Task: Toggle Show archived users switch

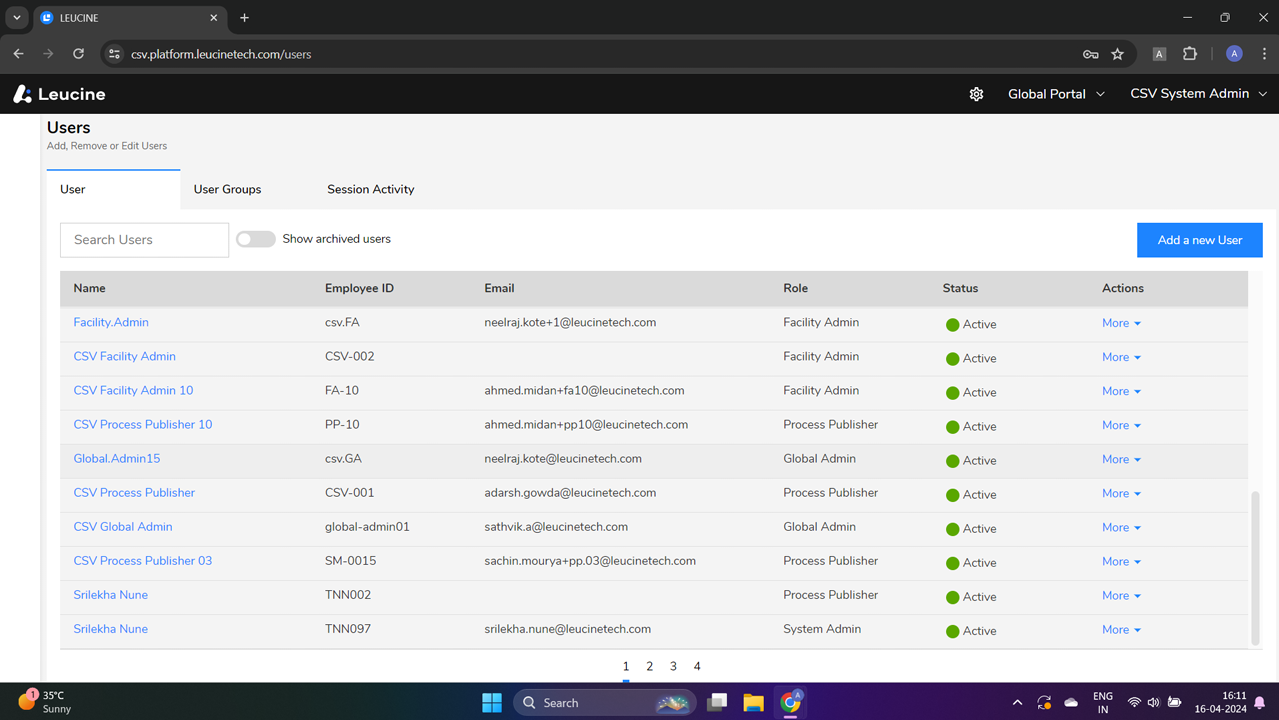Action: 255,239
